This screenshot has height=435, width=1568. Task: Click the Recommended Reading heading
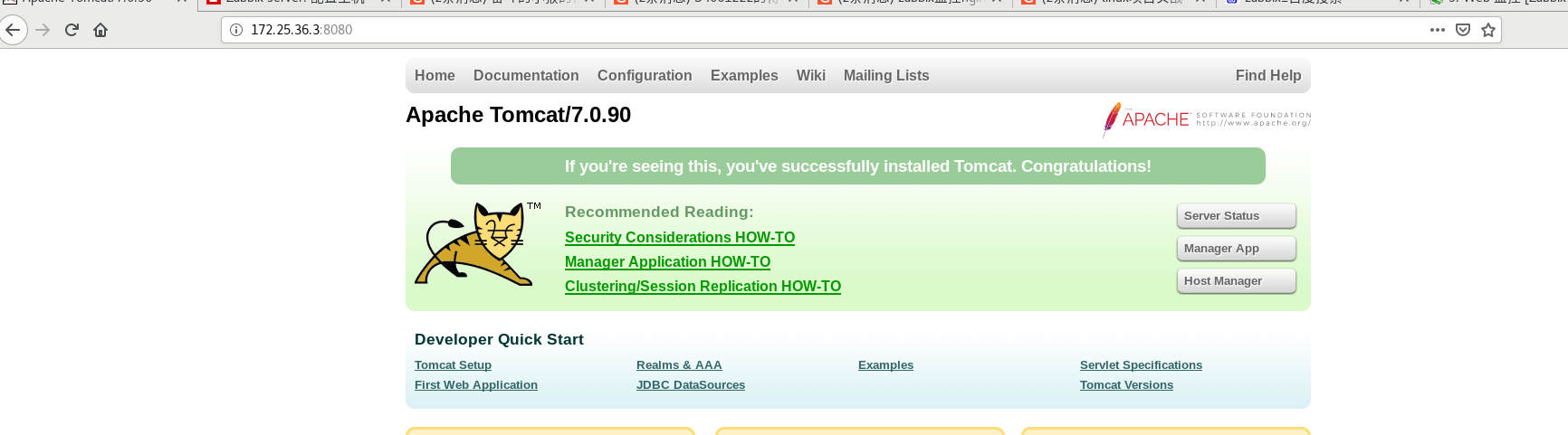pos(659,212)
